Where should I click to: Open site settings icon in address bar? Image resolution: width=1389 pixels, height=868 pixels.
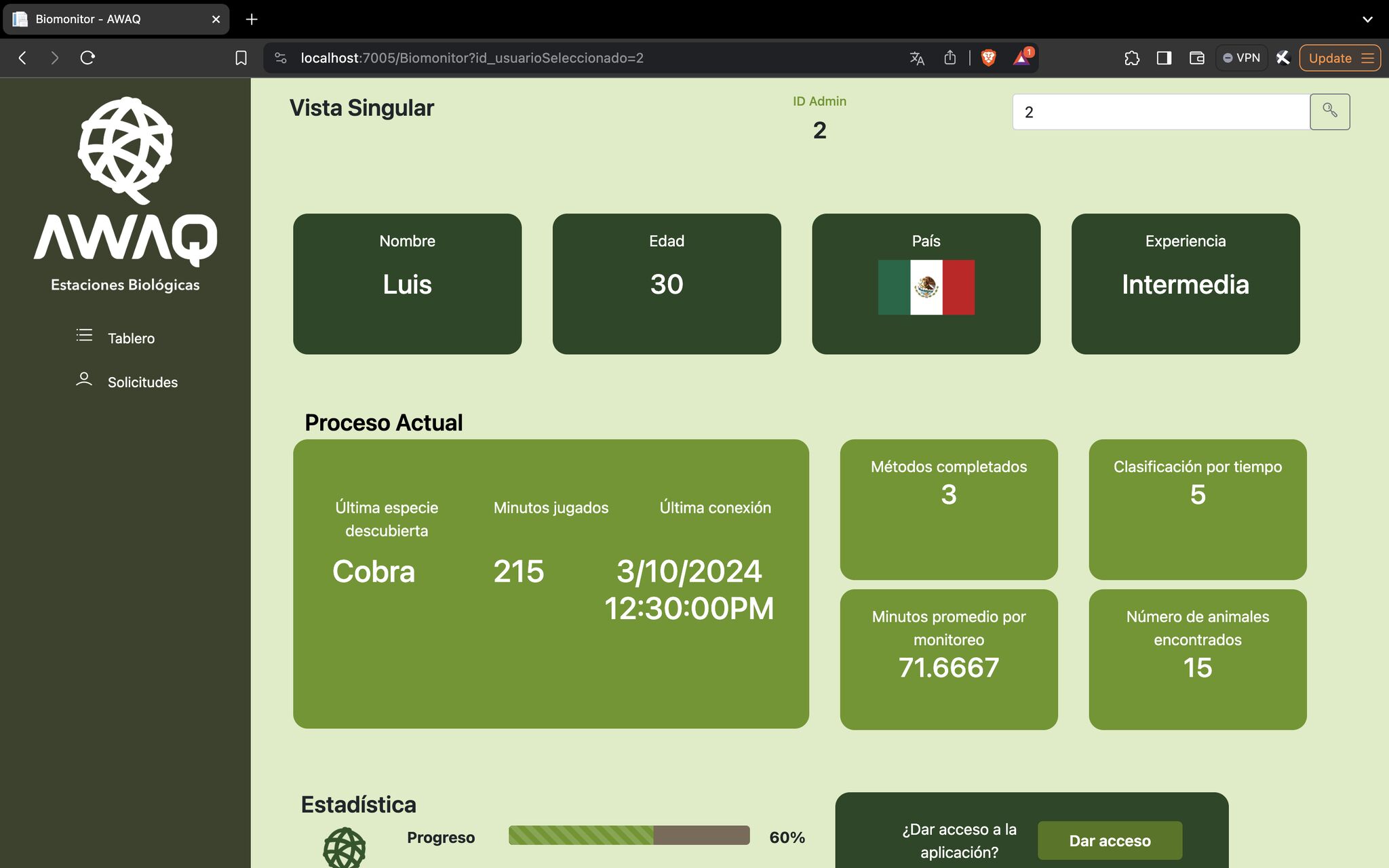[281, 58]
